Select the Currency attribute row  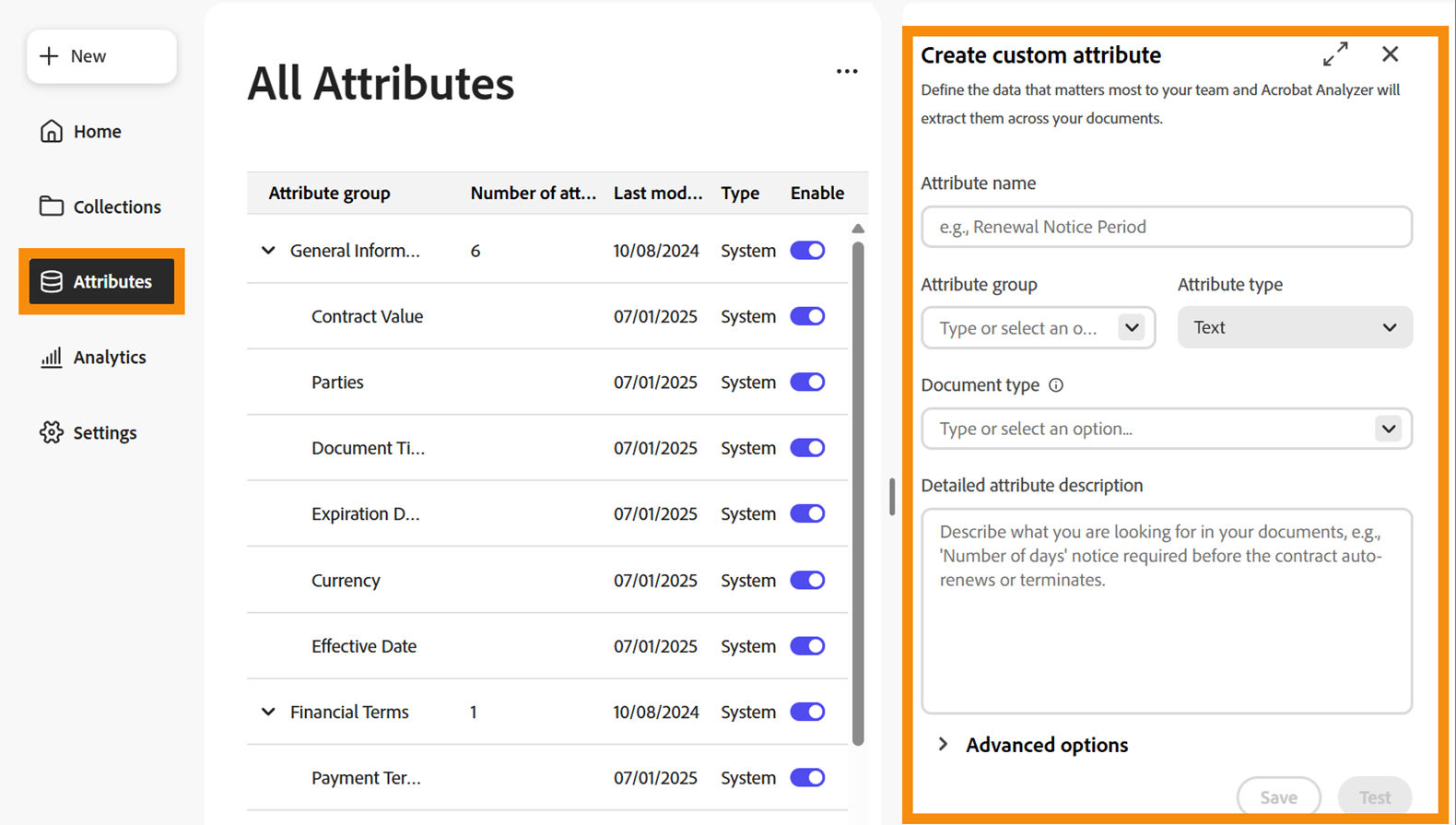(x=547, y=580)
